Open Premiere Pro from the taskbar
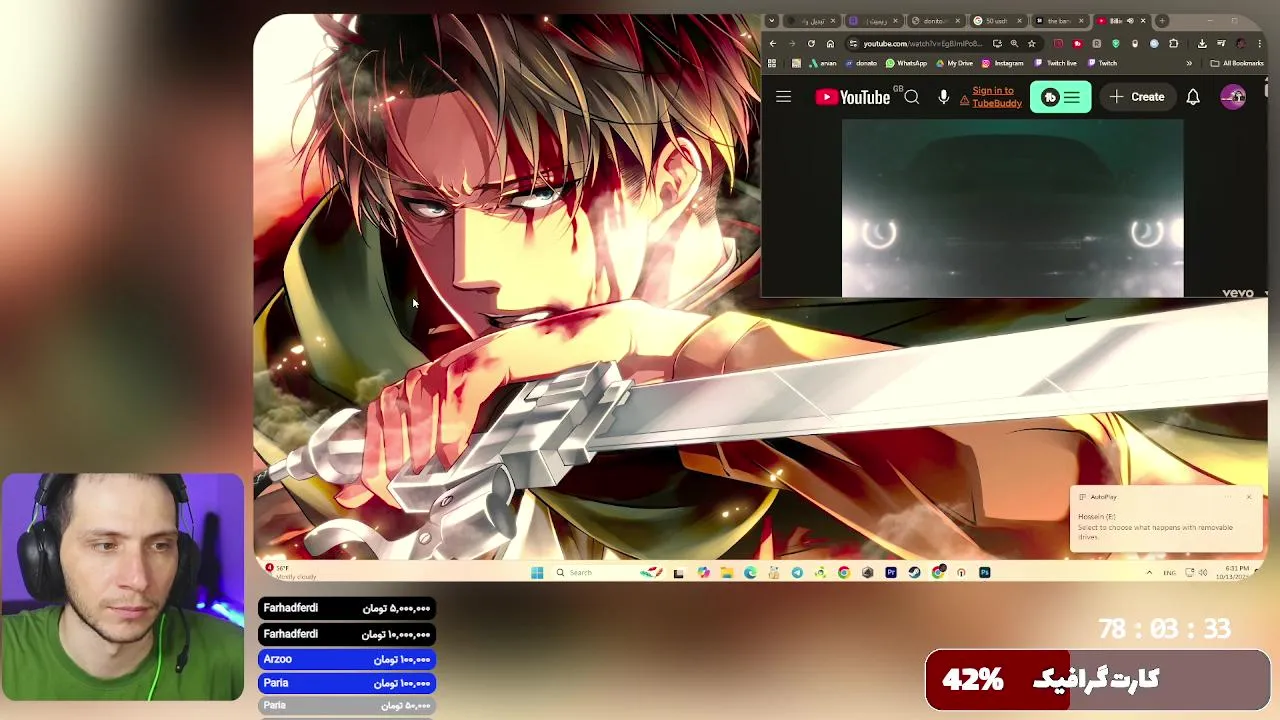Screen dimensions: 1280x720 coord(892,572)
